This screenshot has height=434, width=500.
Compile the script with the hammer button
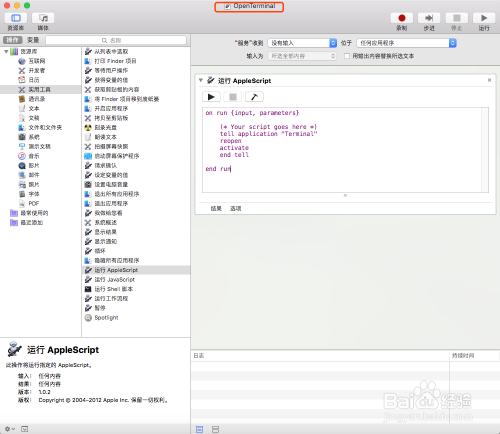click(x=254, y=97)
